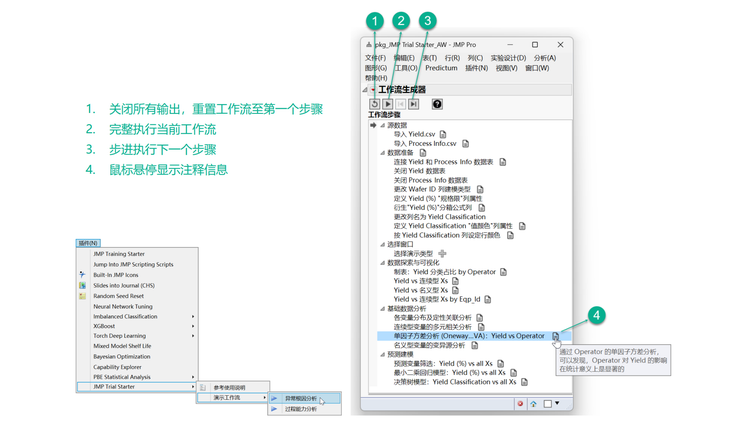
Task: Click note icon on highlighted Yield vs Operator row
Action: click(555, 336)
